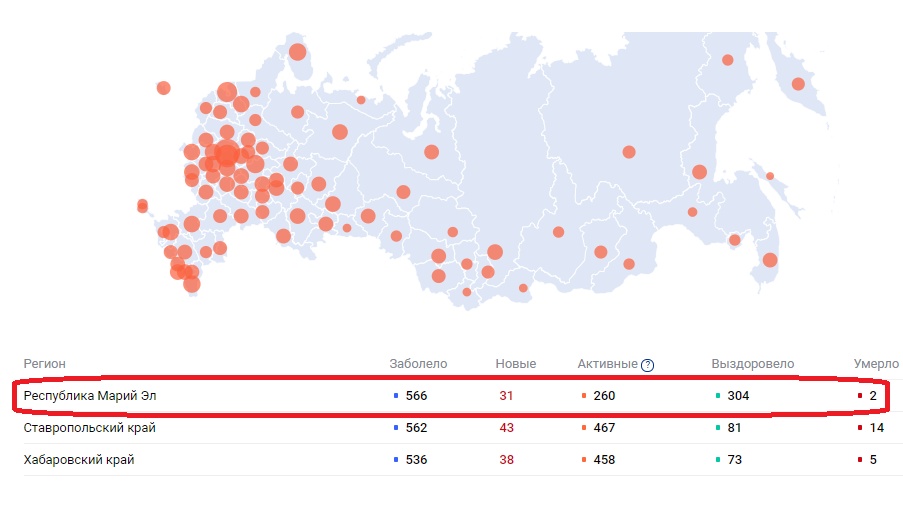Click blue marker next to 566

coord(396,396)
